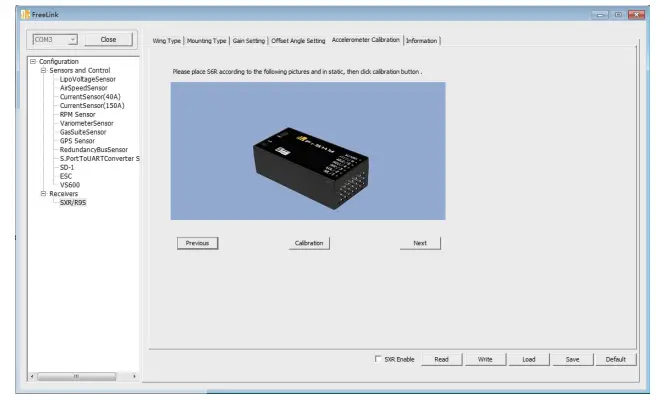Select GasSuiteSensor in the tree
Image resolution: width=664 pixels, height=405 pixels.
tap(83, 132)
